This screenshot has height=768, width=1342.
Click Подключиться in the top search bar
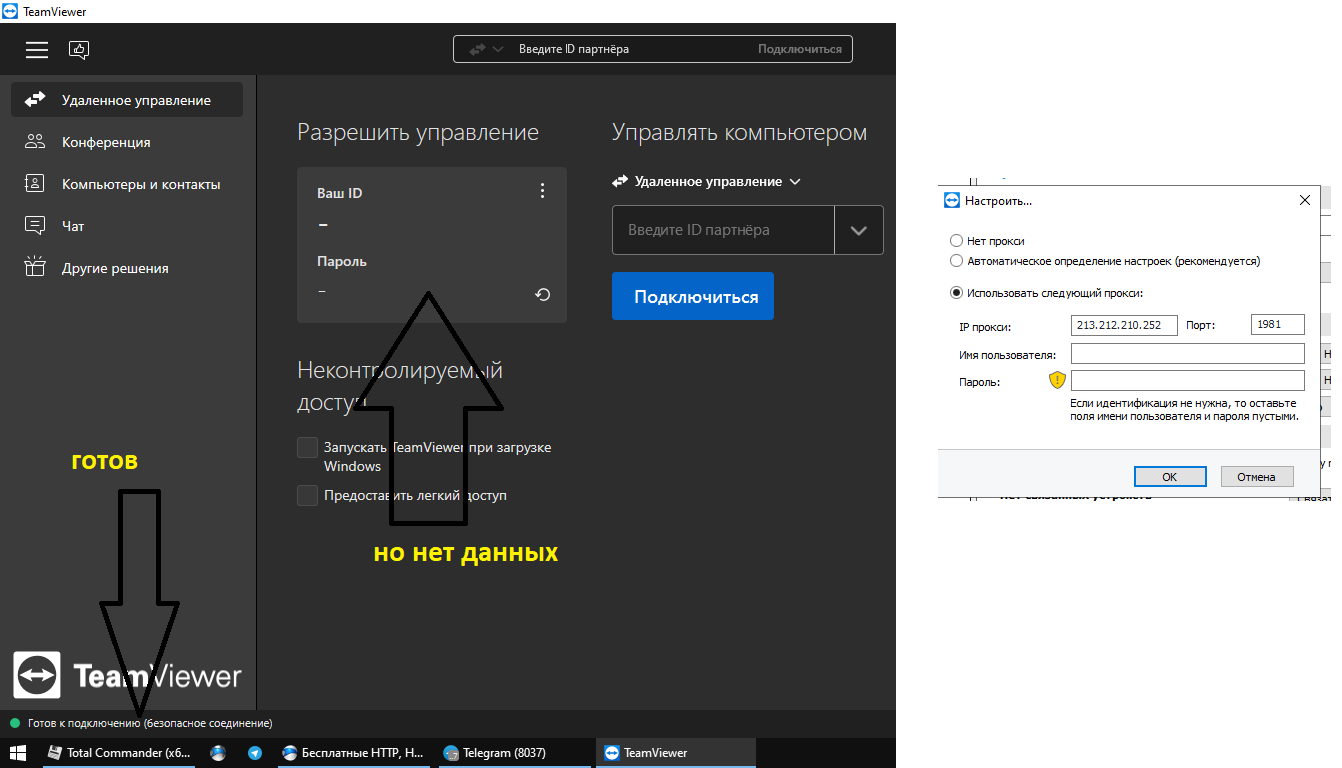coord(800,49)
